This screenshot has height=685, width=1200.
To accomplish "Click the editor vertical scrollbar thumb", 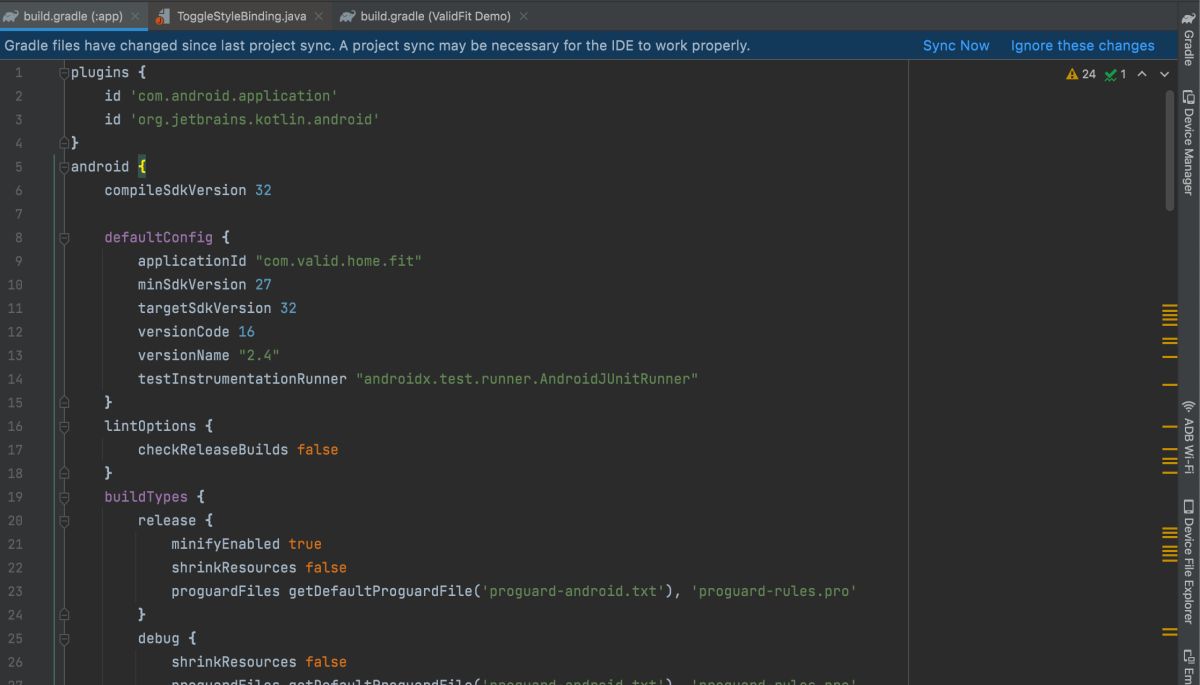I will 1170,150.
